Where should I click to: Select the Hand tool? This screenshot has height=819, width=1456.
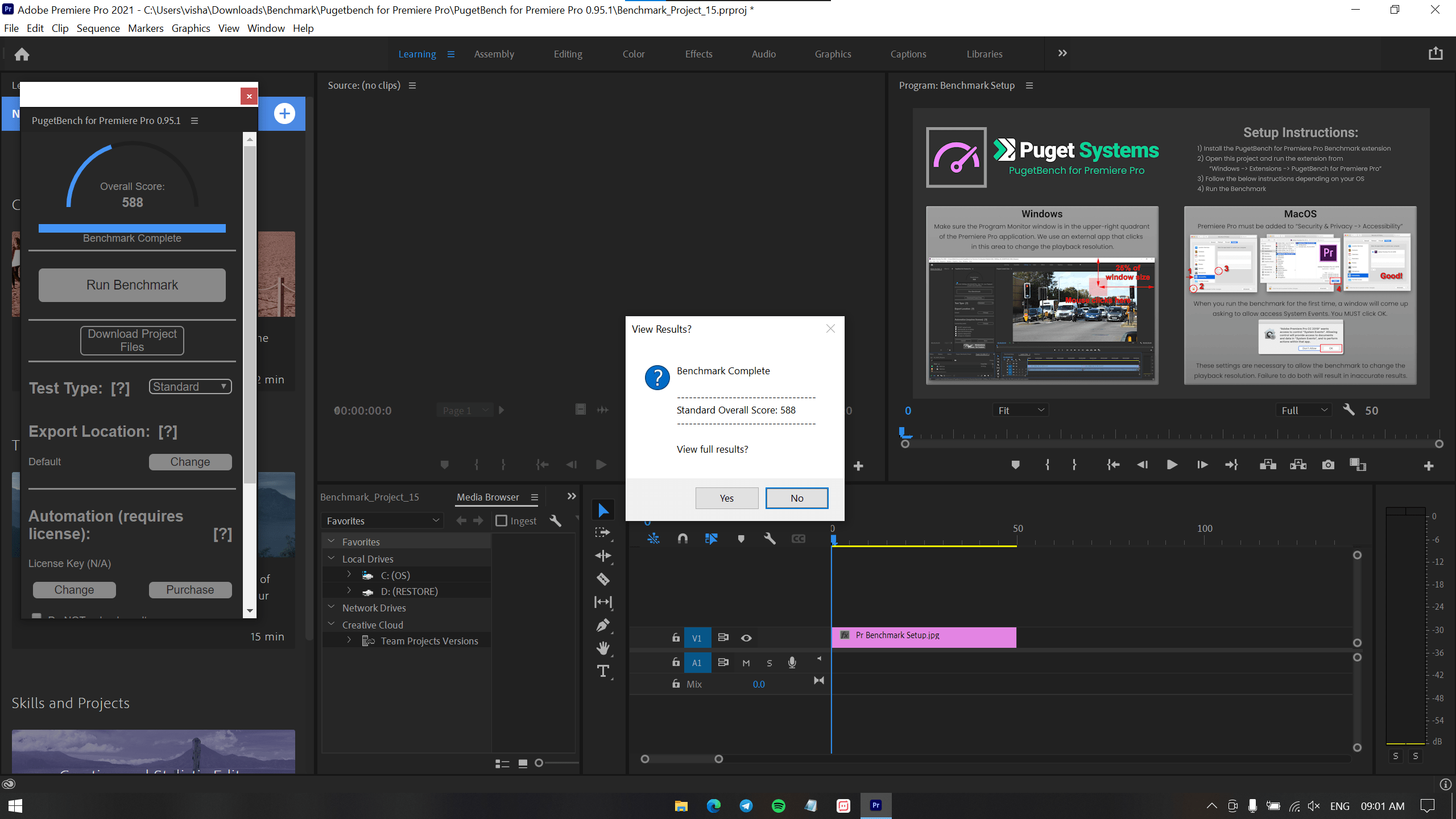pos(603,648)
